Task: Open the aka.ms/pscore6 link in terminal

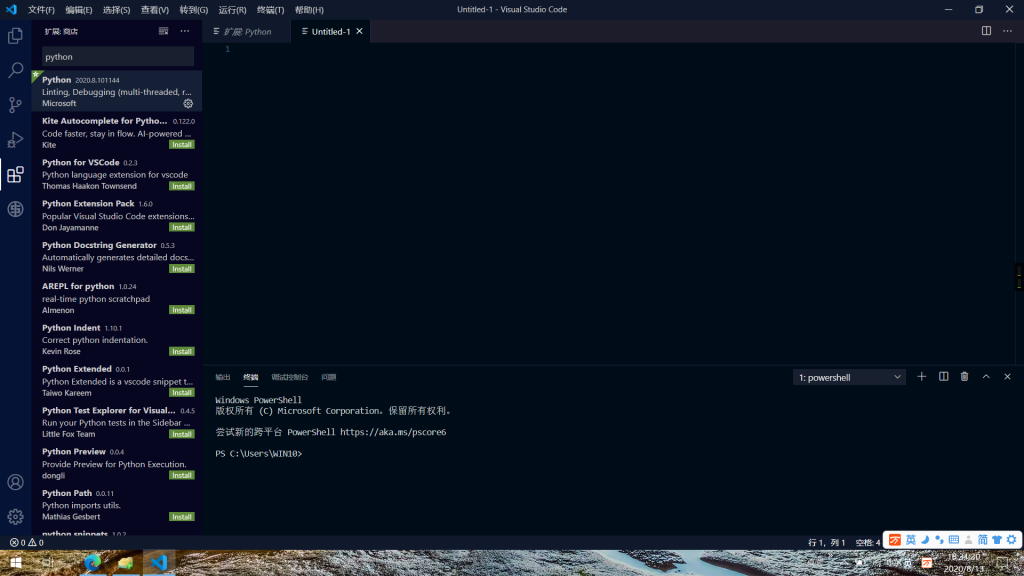Action: [393, 432]
